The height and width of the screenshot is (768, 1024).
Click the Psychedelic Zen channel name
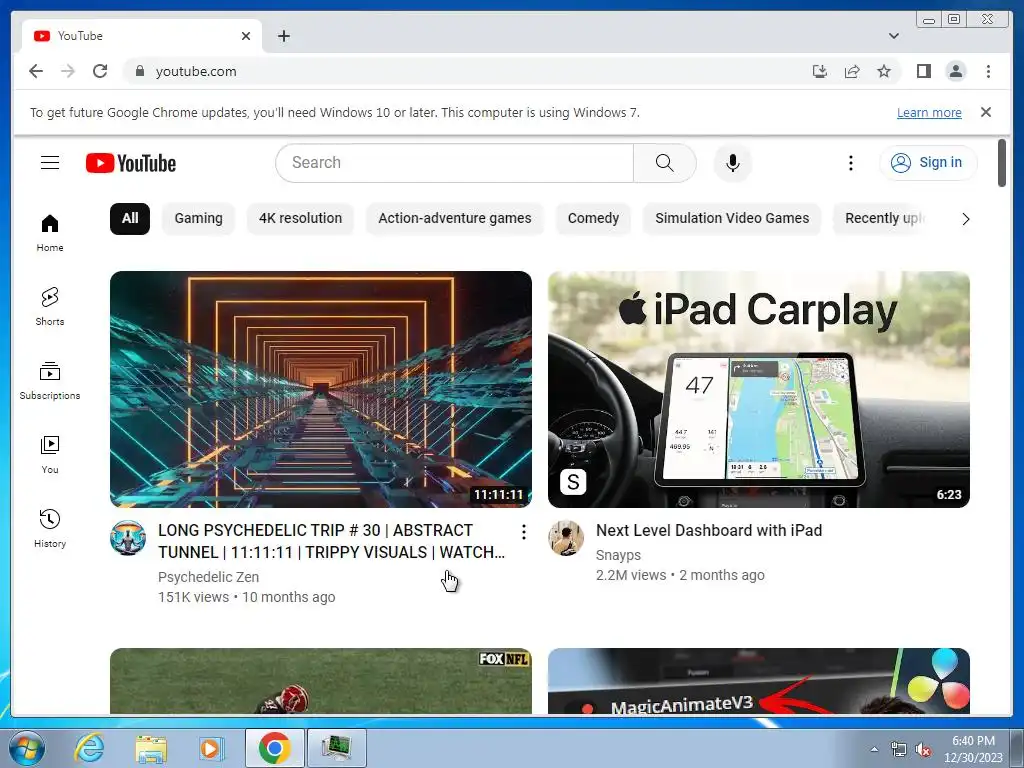[208, 577]
